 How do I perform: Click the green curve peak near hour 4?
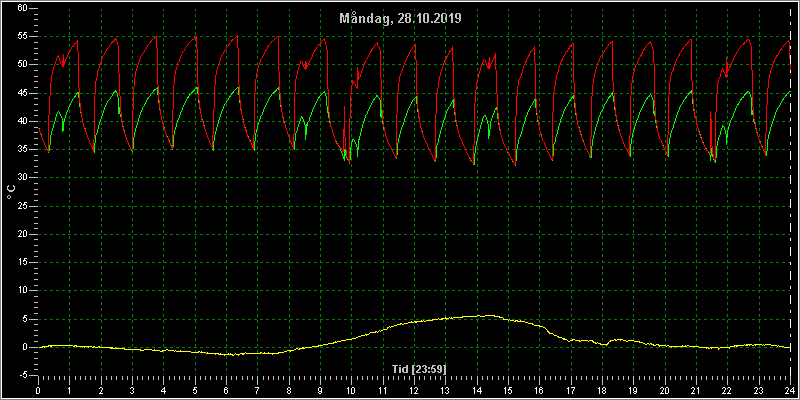click(x=157, y=87)
